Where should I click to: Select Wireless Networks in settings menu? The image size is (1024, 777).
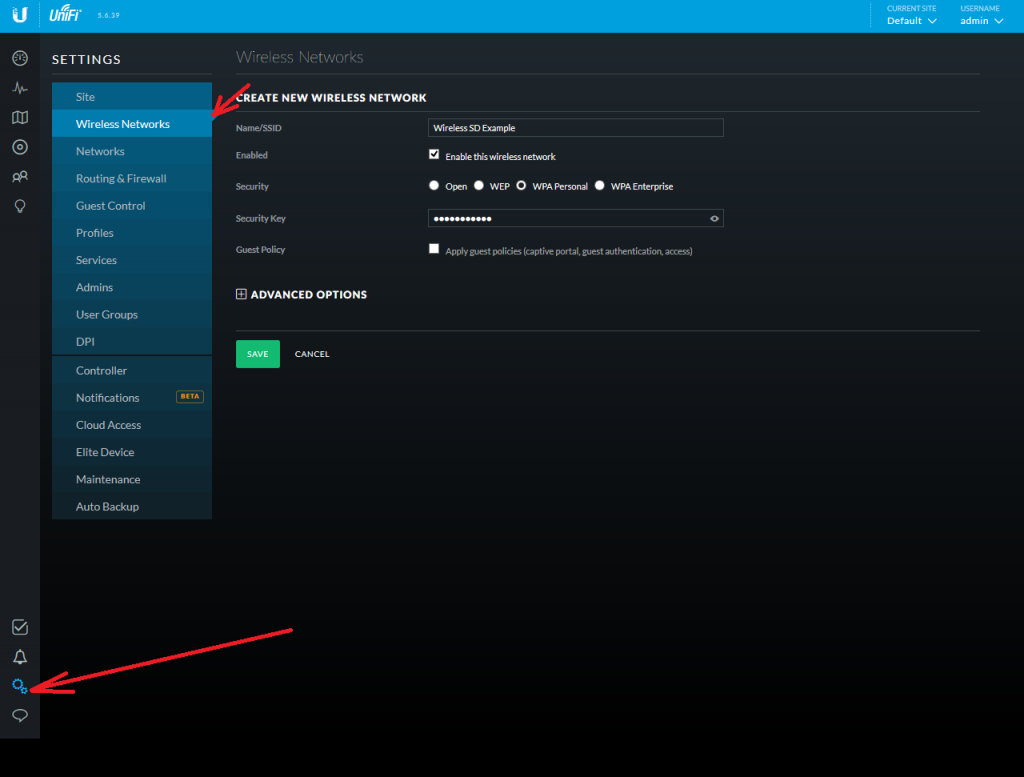(132, 124)
